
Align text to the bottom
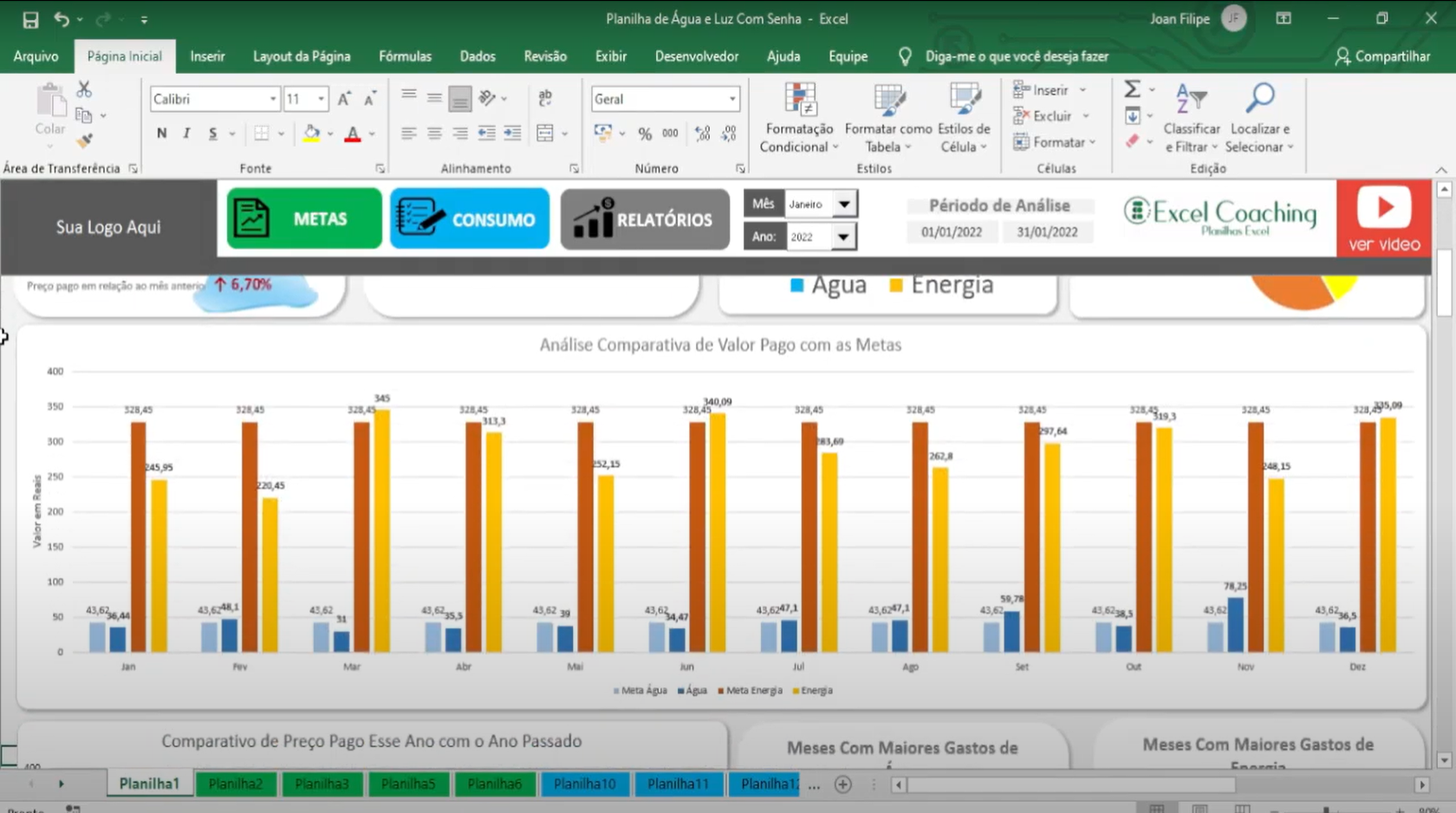[460, 99]
